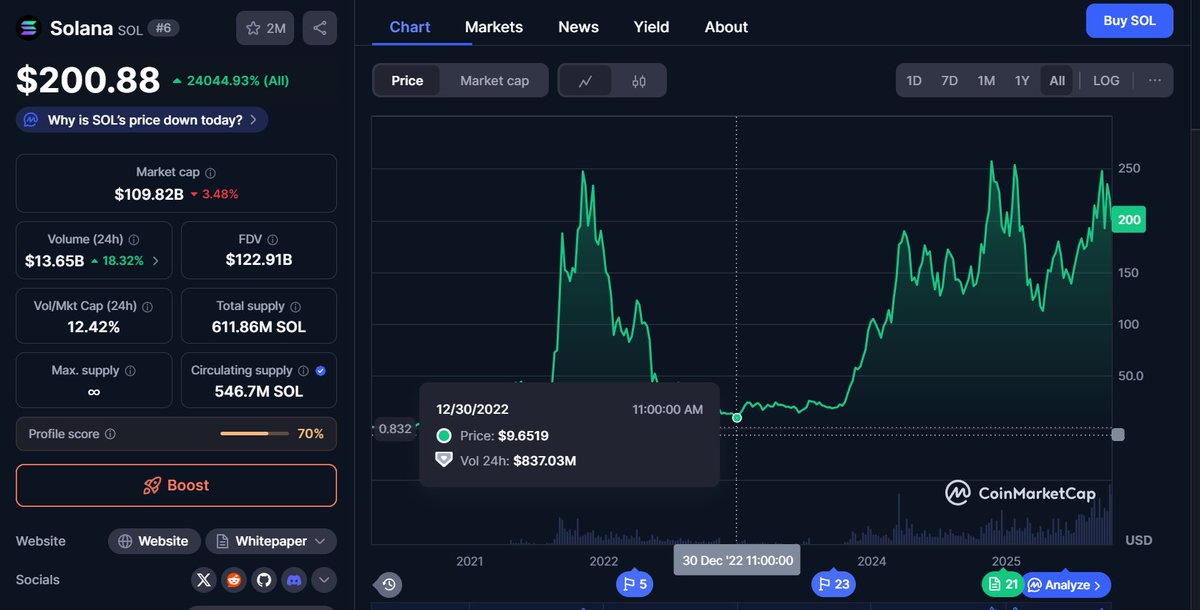Open Solana Discord server
The width and height of the screenshot is (1200, 610).
(294, 579)
